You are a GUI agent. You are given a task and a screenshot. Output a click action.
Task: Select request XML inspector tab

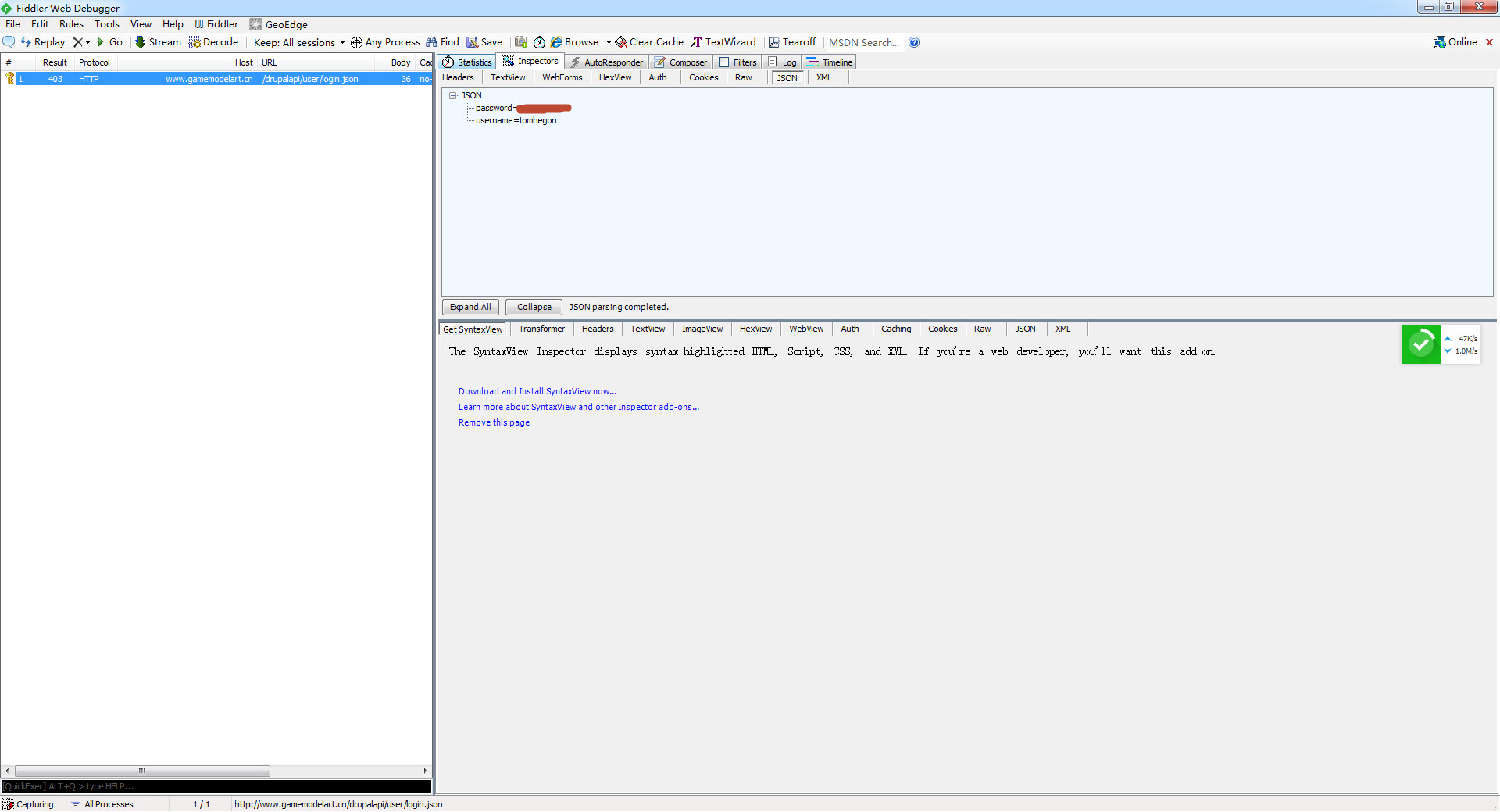click(824, 77)
